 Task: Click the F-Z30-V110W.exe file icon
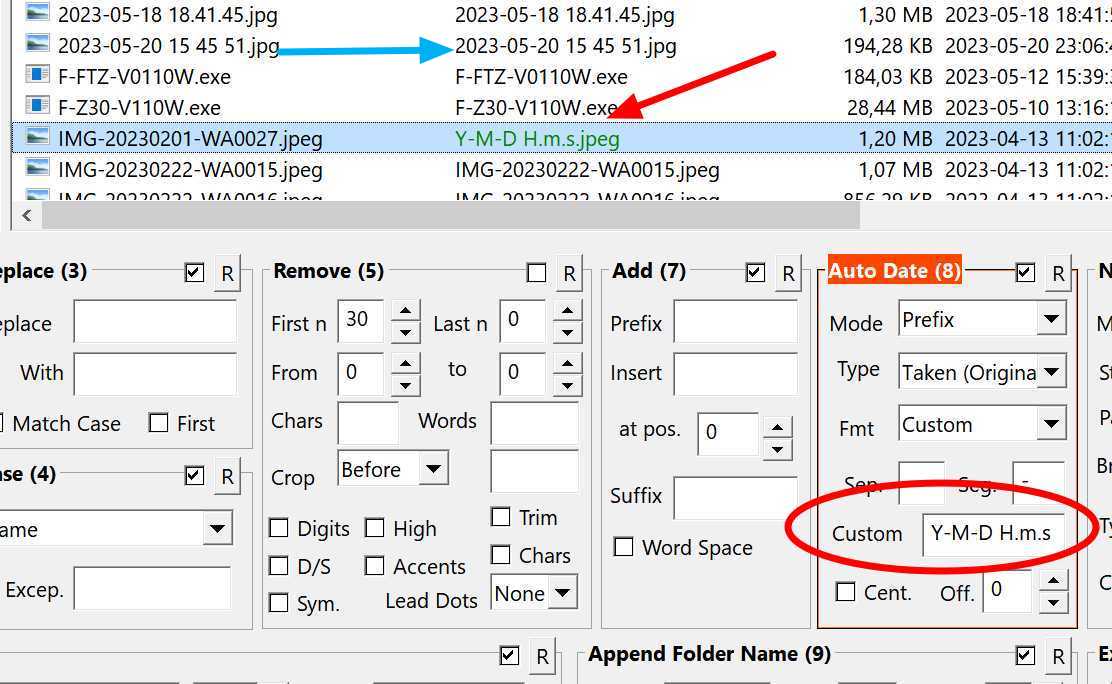pyautogui.click(x=37, y=107)
